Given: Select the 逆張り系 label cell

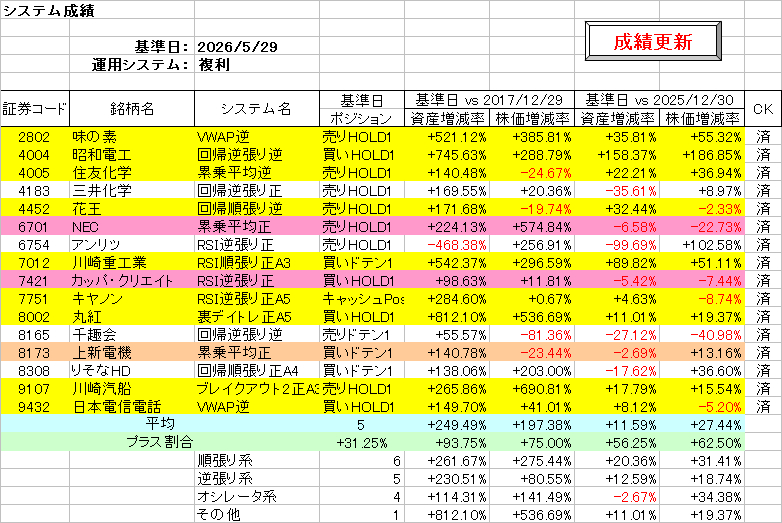Looking at the screenshot, I should [x=257, y=479].
